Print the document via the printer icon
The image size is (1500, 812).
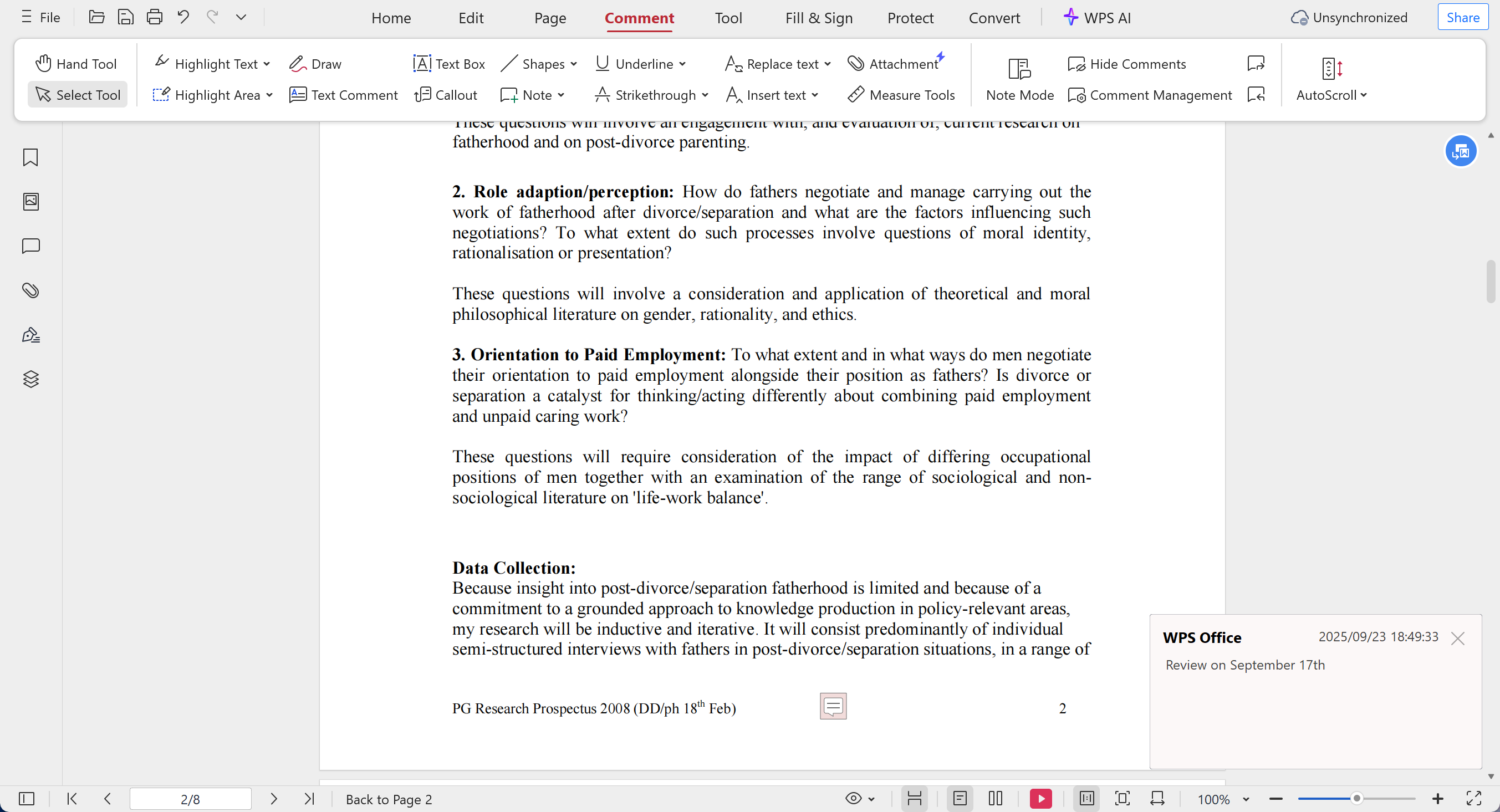tap(154, 17)
